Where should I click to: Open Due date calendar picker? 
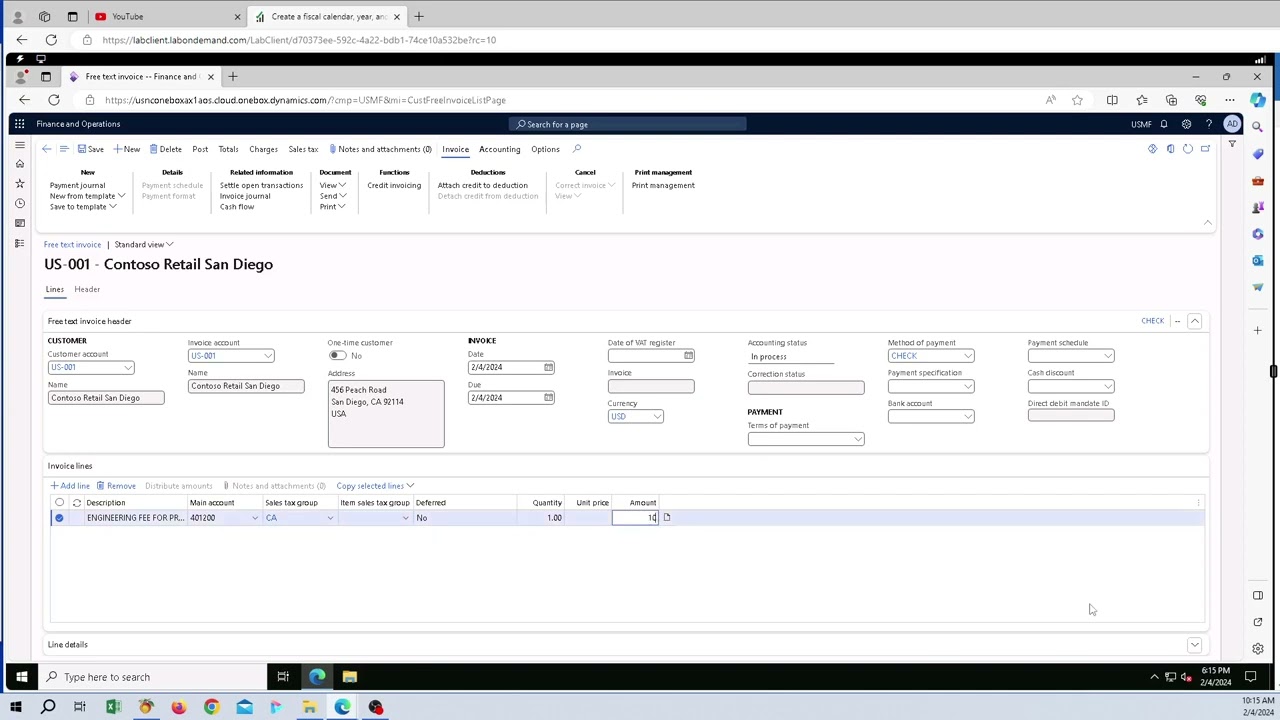[548, 398]
